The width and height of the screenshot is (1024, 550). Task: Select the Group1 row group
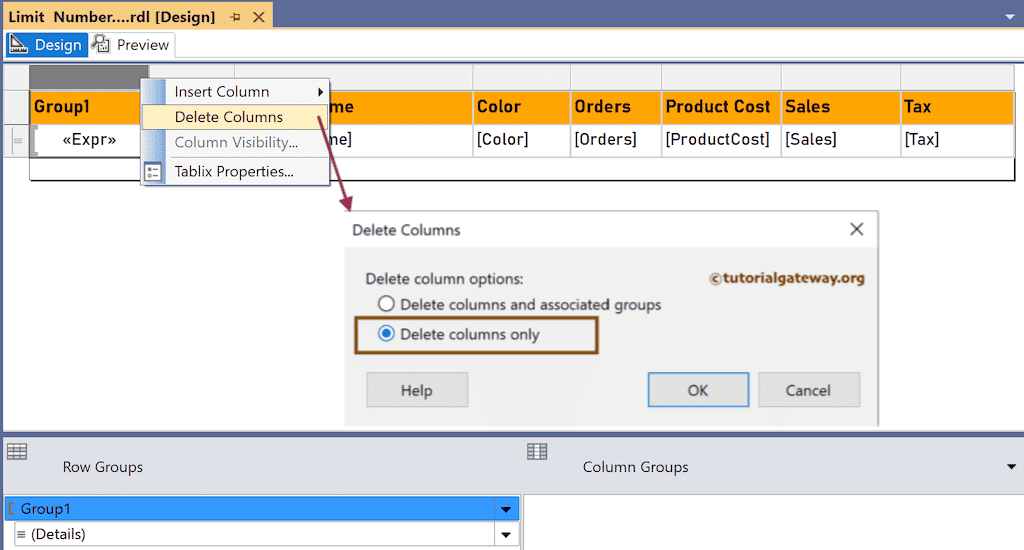pos(250,509)
